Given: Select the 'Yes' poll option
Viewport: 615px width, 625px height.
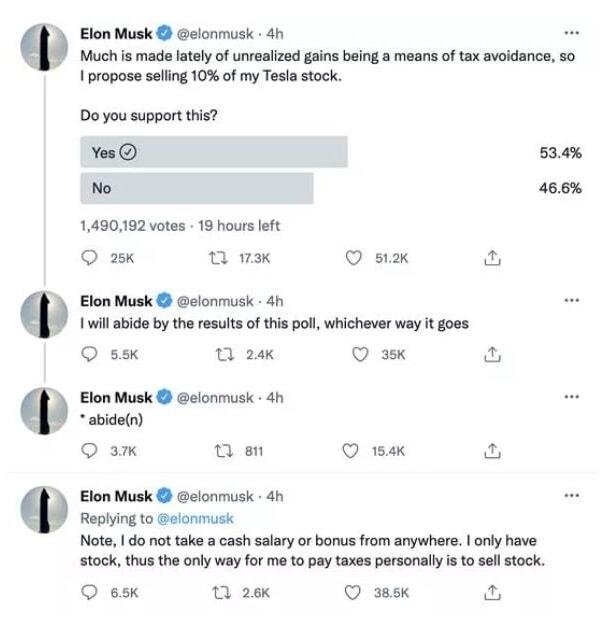Looking at the screenshot, I should click(x=213, y=152).
